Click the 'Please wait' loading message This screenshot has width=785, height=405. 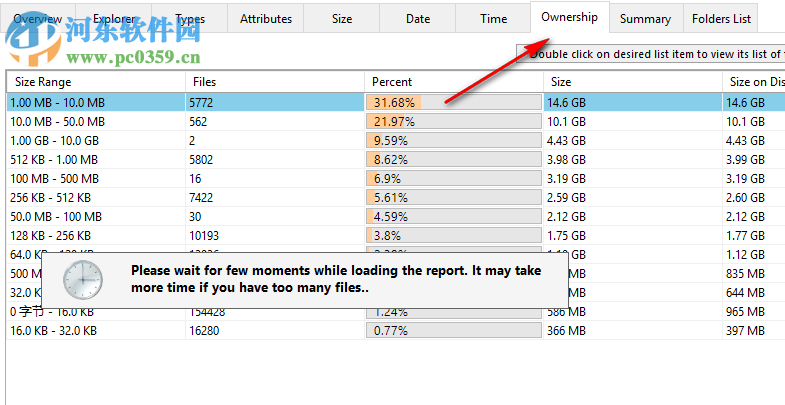click(336, 279)
